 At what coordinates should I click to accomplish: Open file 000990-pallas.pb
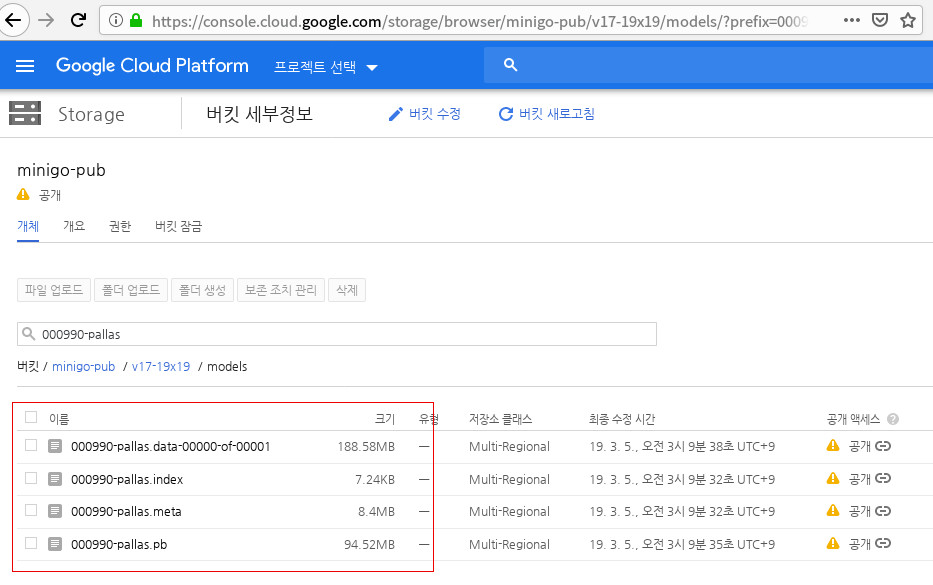[x=119, y=545]
